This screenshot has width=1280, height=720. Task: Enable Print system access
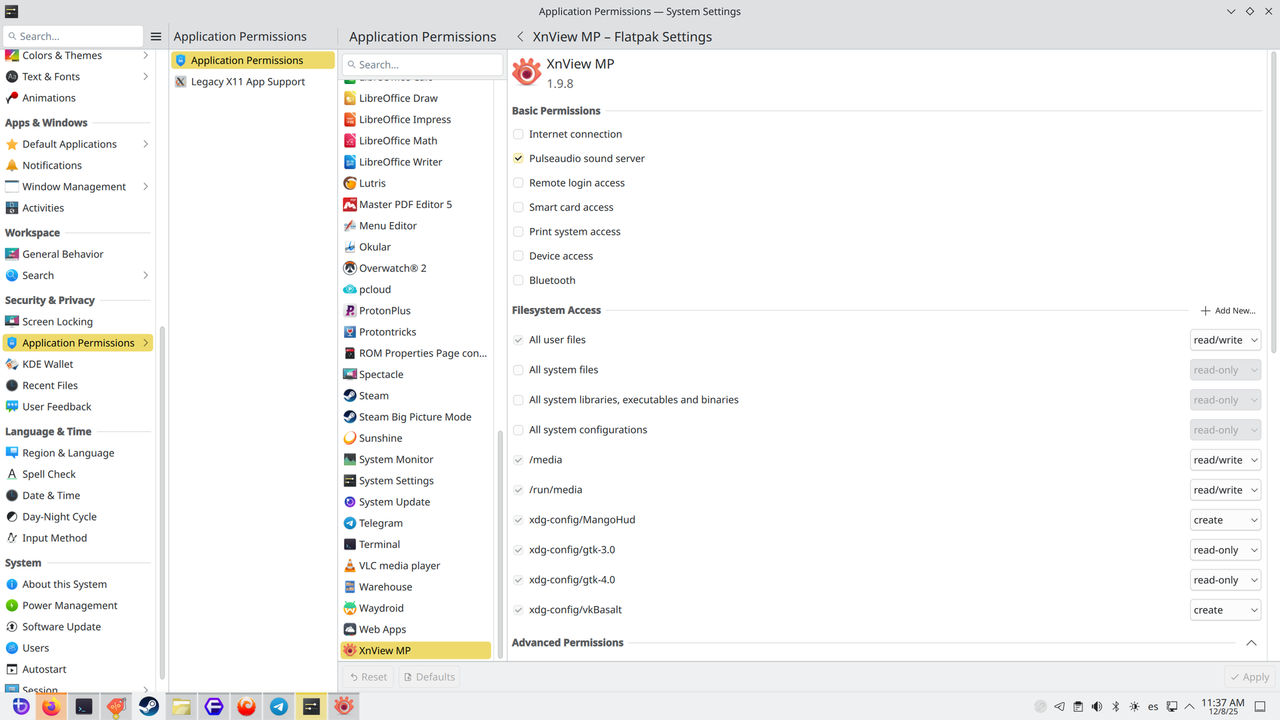pos(518,232)
